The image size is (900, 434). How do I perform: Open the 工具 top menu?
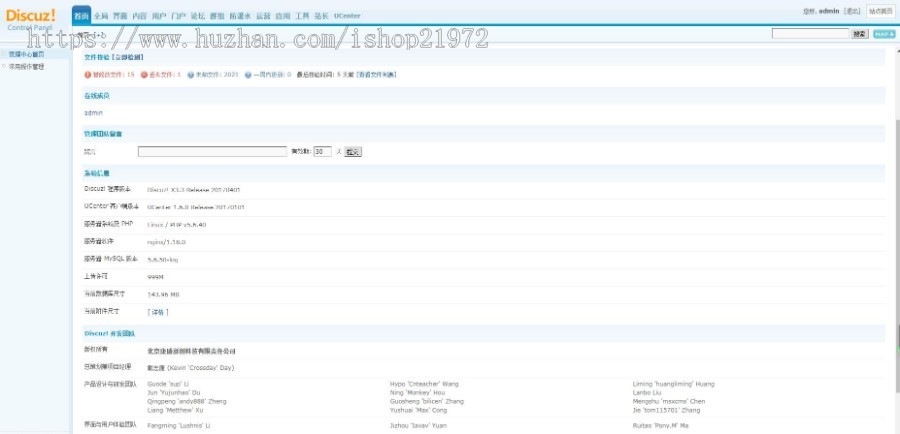[302, 16]
